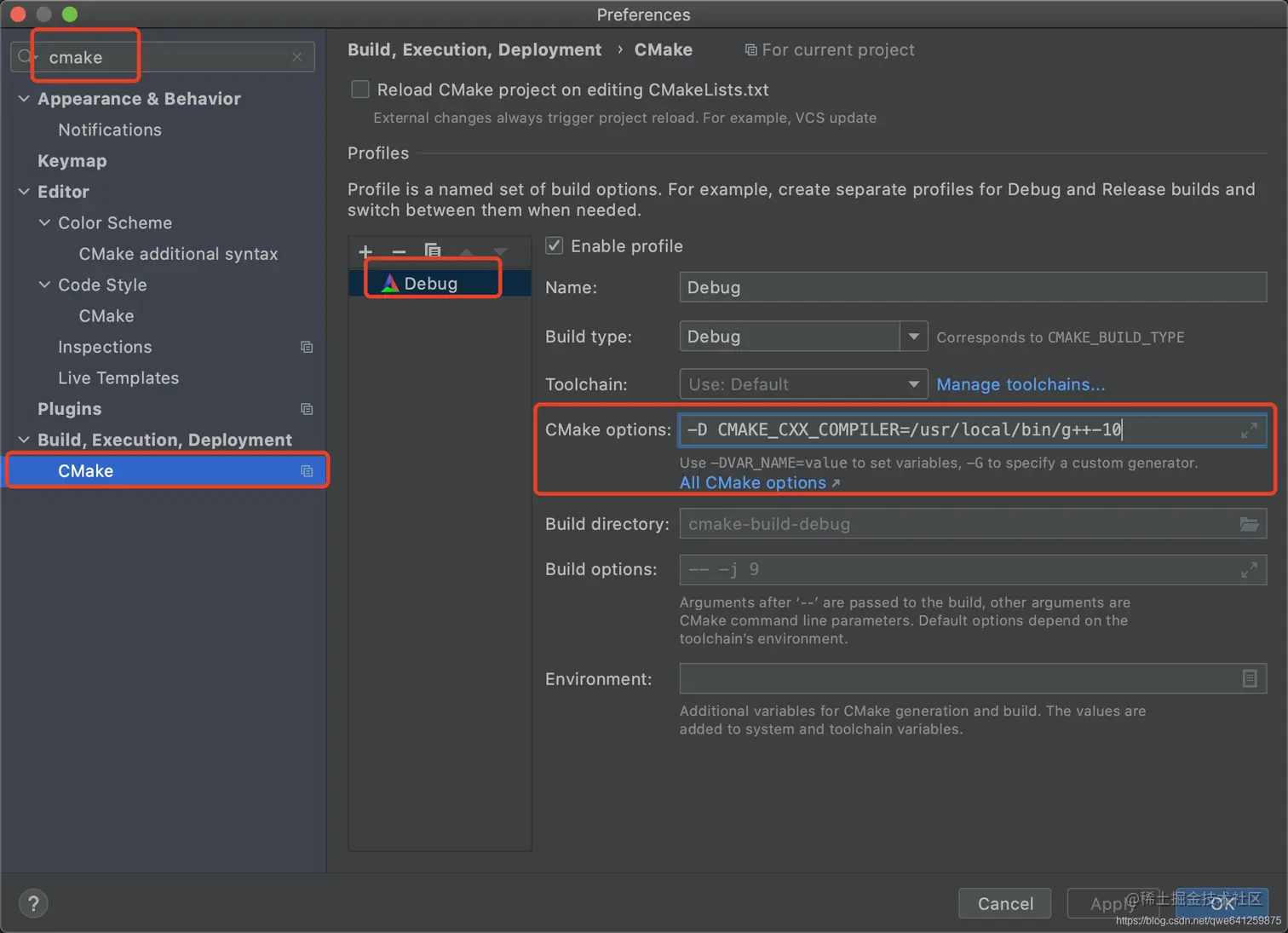Open Notifications settings page
Viewport: 1288px width, 933px height.
(110, 130)
